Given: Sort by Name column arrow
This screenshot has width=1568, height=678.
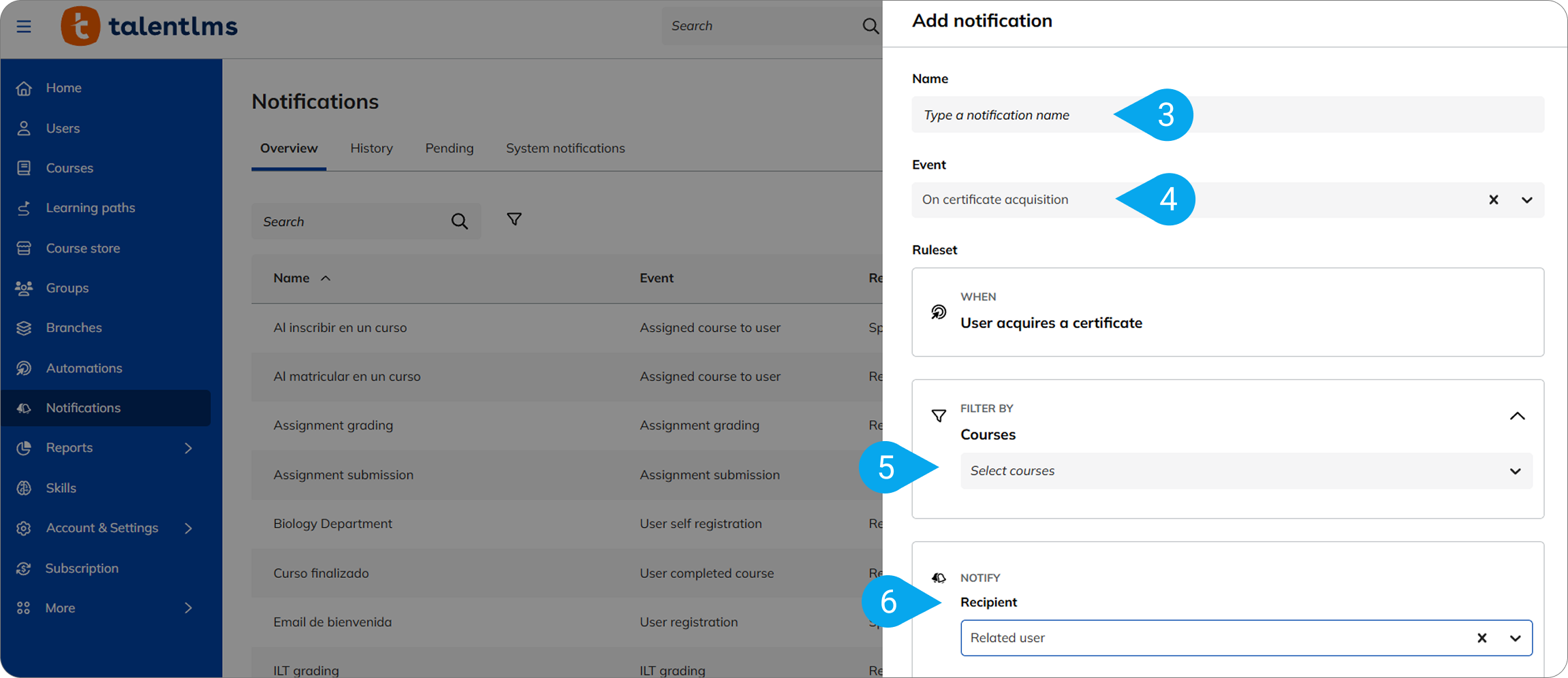Looking at the screenshot, I should 326,278.
